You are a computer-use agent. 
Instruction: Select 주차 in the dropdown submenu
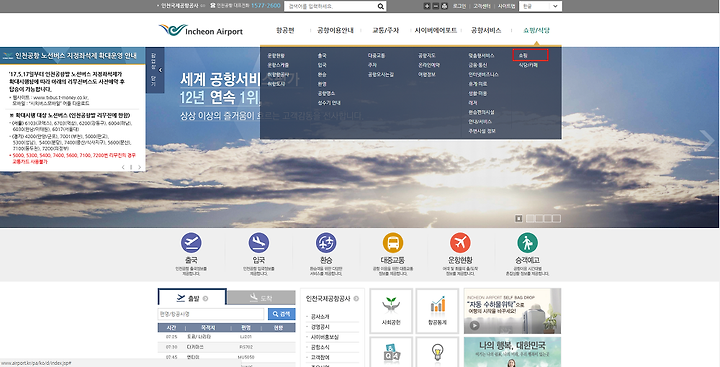(372, 65)
